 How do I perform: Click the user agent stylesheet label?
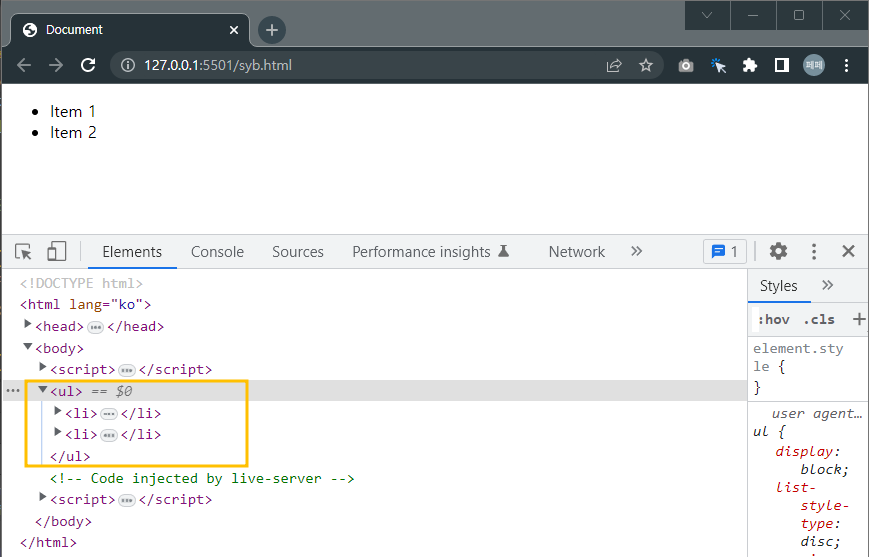click(816, 413)
